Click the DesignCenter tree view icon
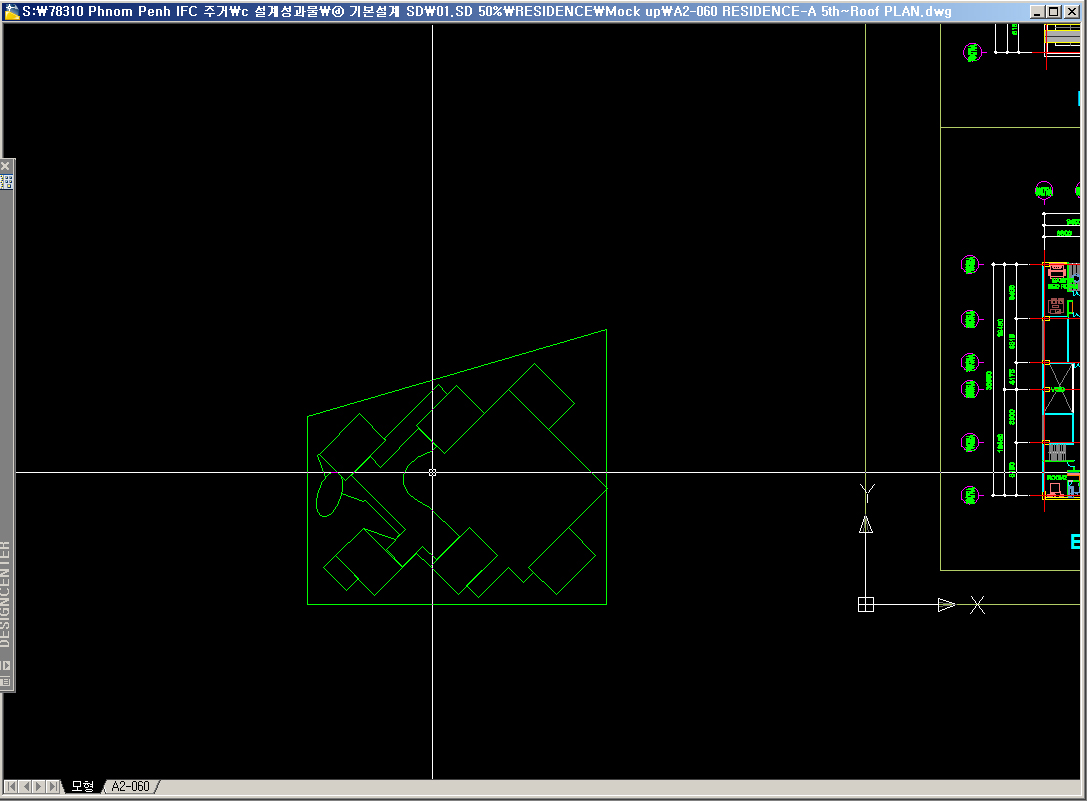Image resolution: width=1087 pixels, height=801 pixels. click(x=6, y=182)
